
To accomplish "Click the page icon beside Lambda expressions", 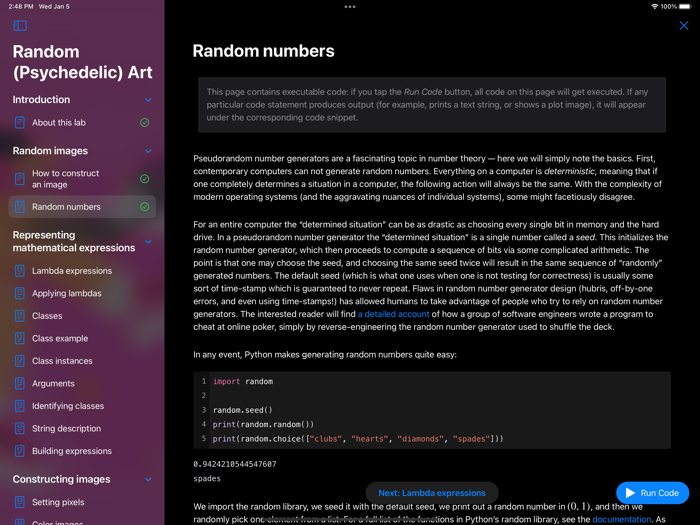I will click(x=20, y=271).
